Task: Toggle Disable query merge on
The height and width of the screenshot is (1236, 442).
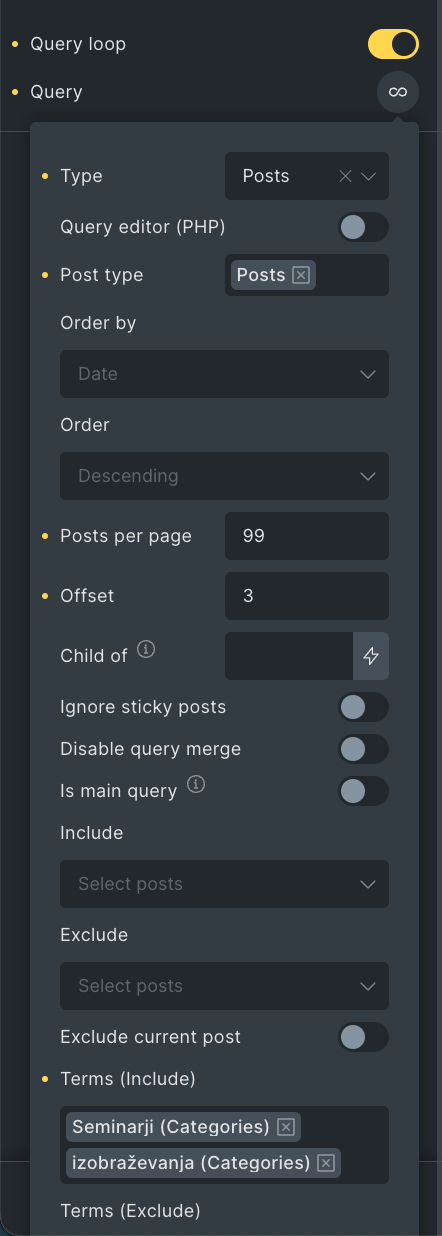Action: tap(363, 749)
